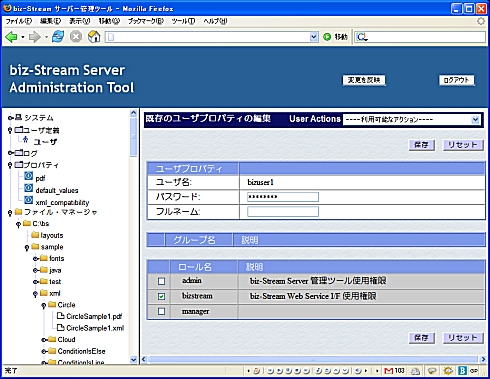Viewport: 490px width, 379px height.
Task: Open the ファイル menu
Action: click(x=19, y=21)
